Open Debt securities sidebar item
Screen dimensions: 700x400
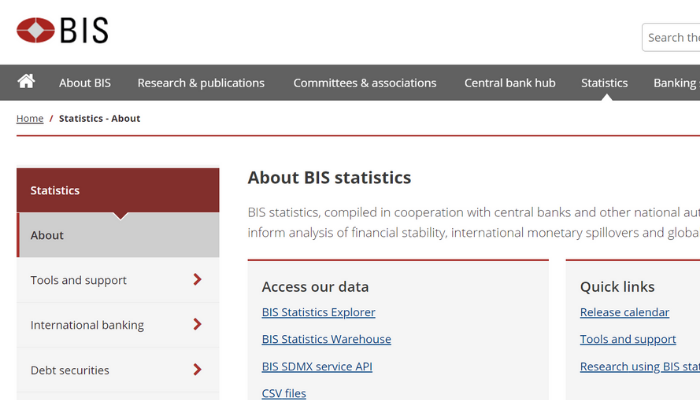click(118, 370)
